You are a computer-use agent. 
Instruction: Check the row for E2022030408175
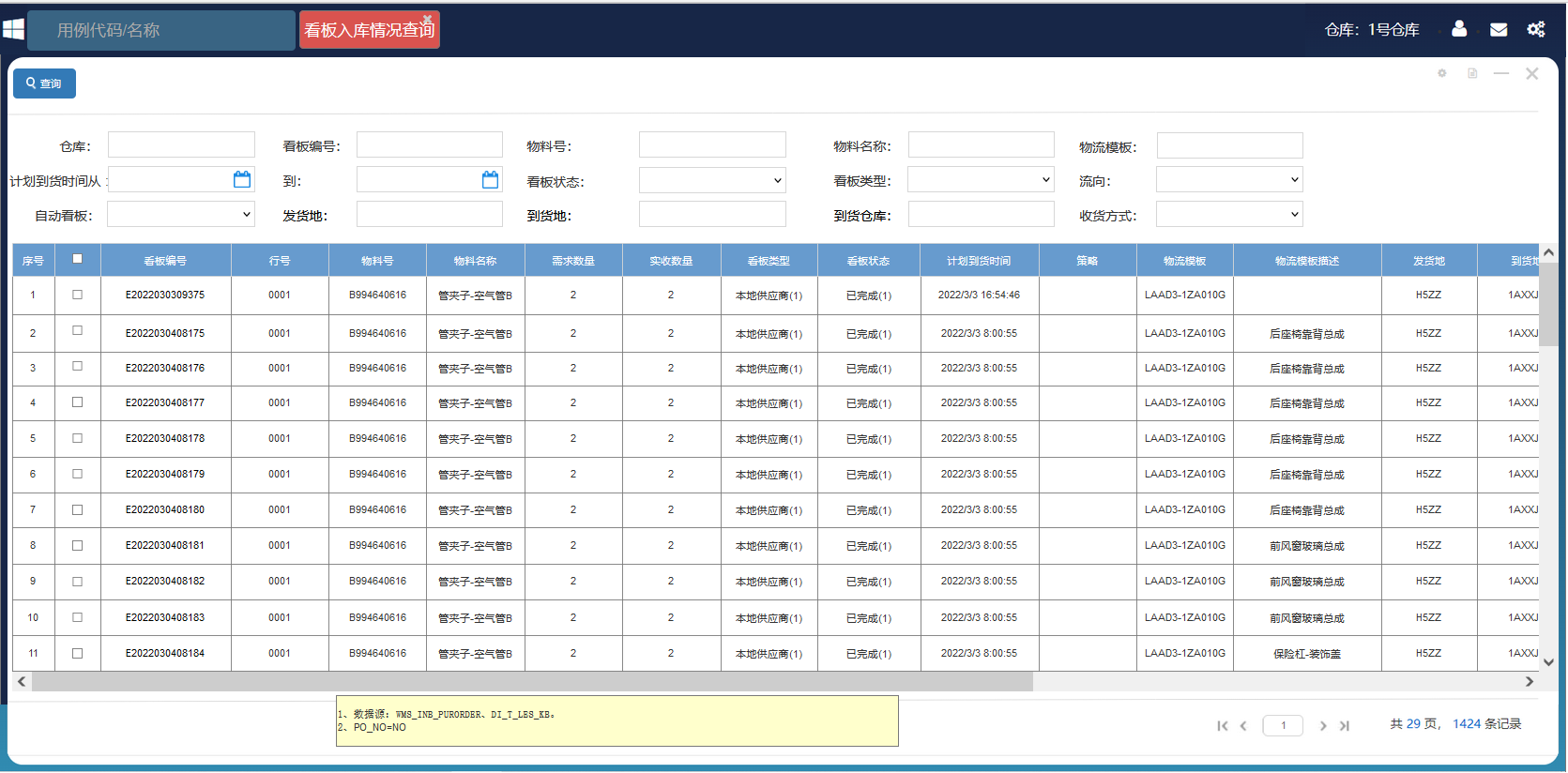point(78,330)
